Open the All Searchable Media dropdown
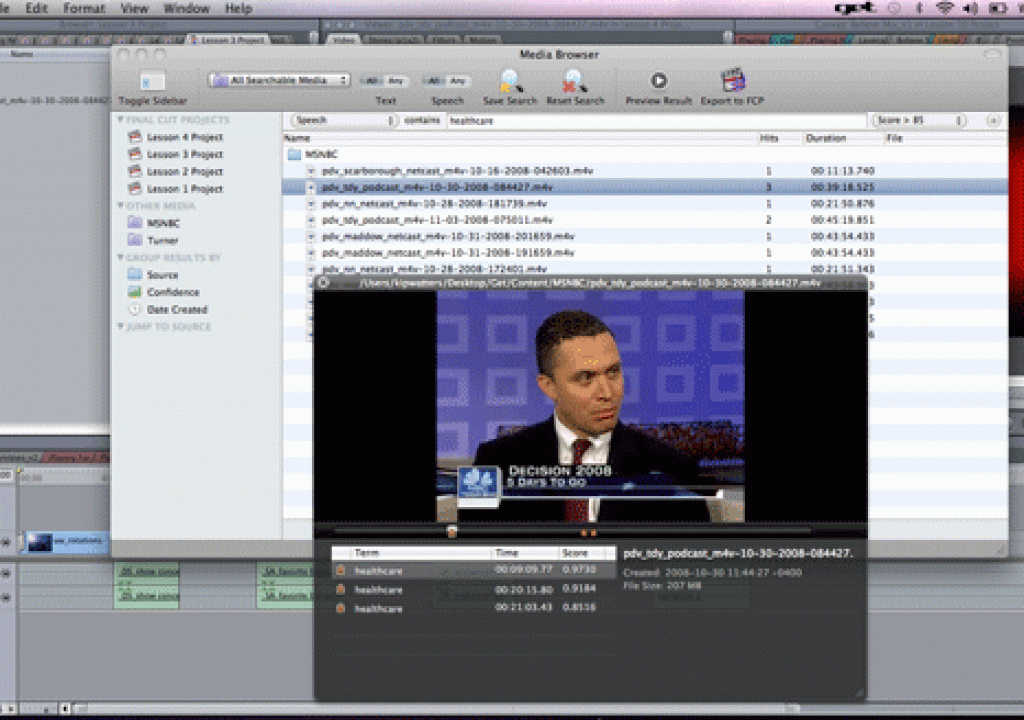This screenshot has width=1024, height=720. click(279, 80)
